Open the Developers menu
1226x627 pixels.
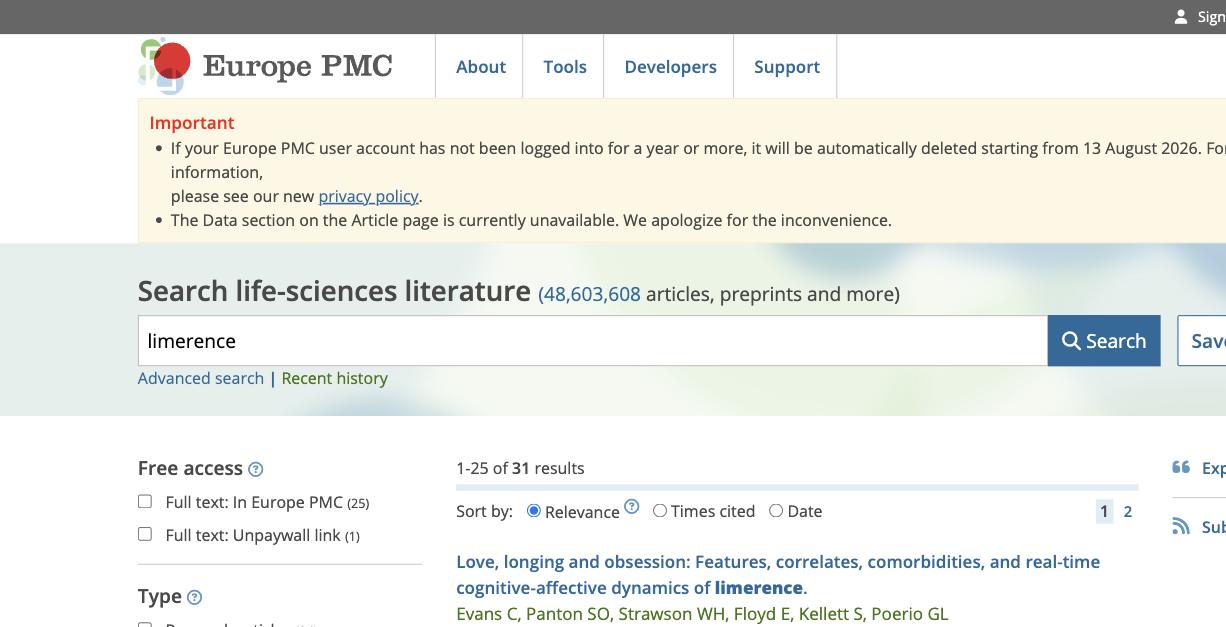tap(670, 67)
